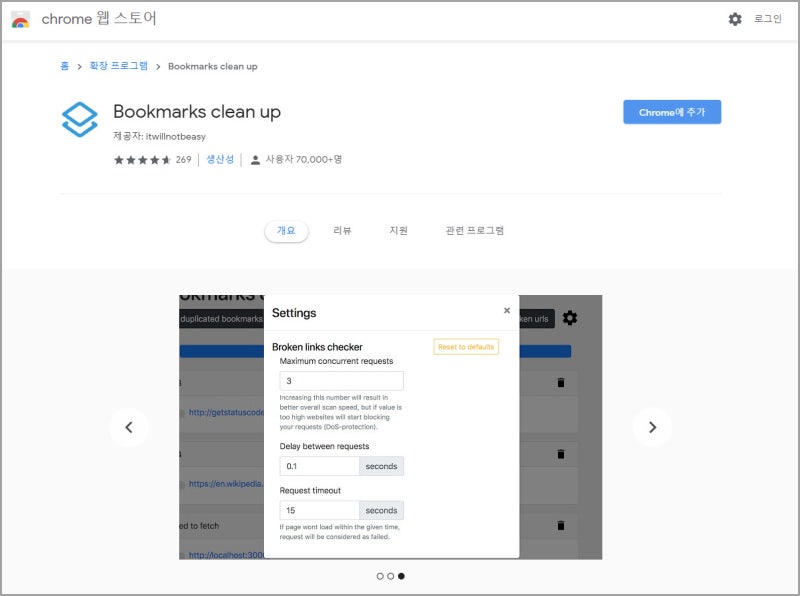Select the 개요 tab
The image size is (800, 596).
[286, 231]
